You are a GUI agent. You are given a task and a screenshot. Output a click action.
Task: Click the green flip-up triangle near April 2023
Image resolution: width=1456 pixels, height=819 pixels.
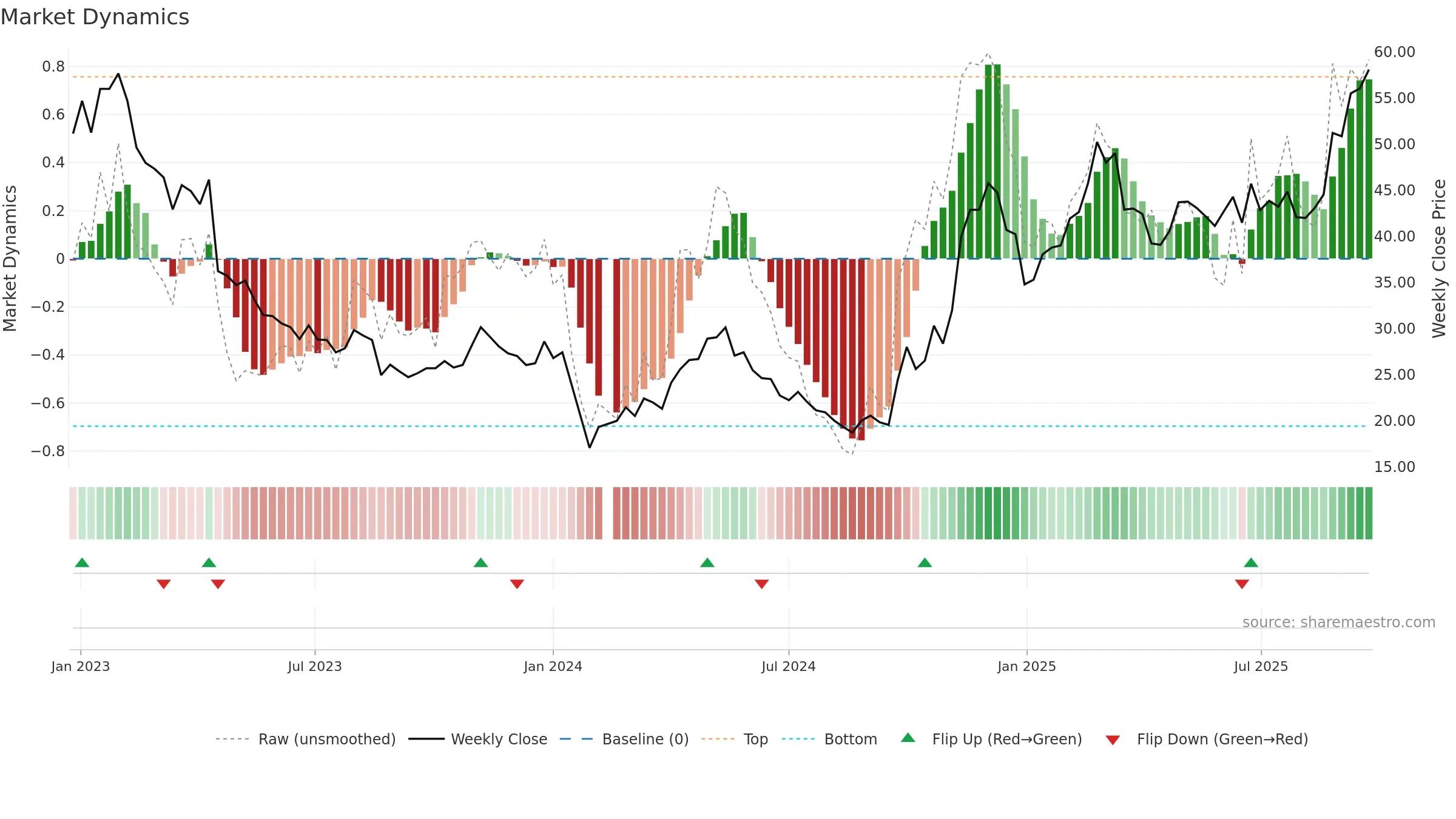pos(209,563)
